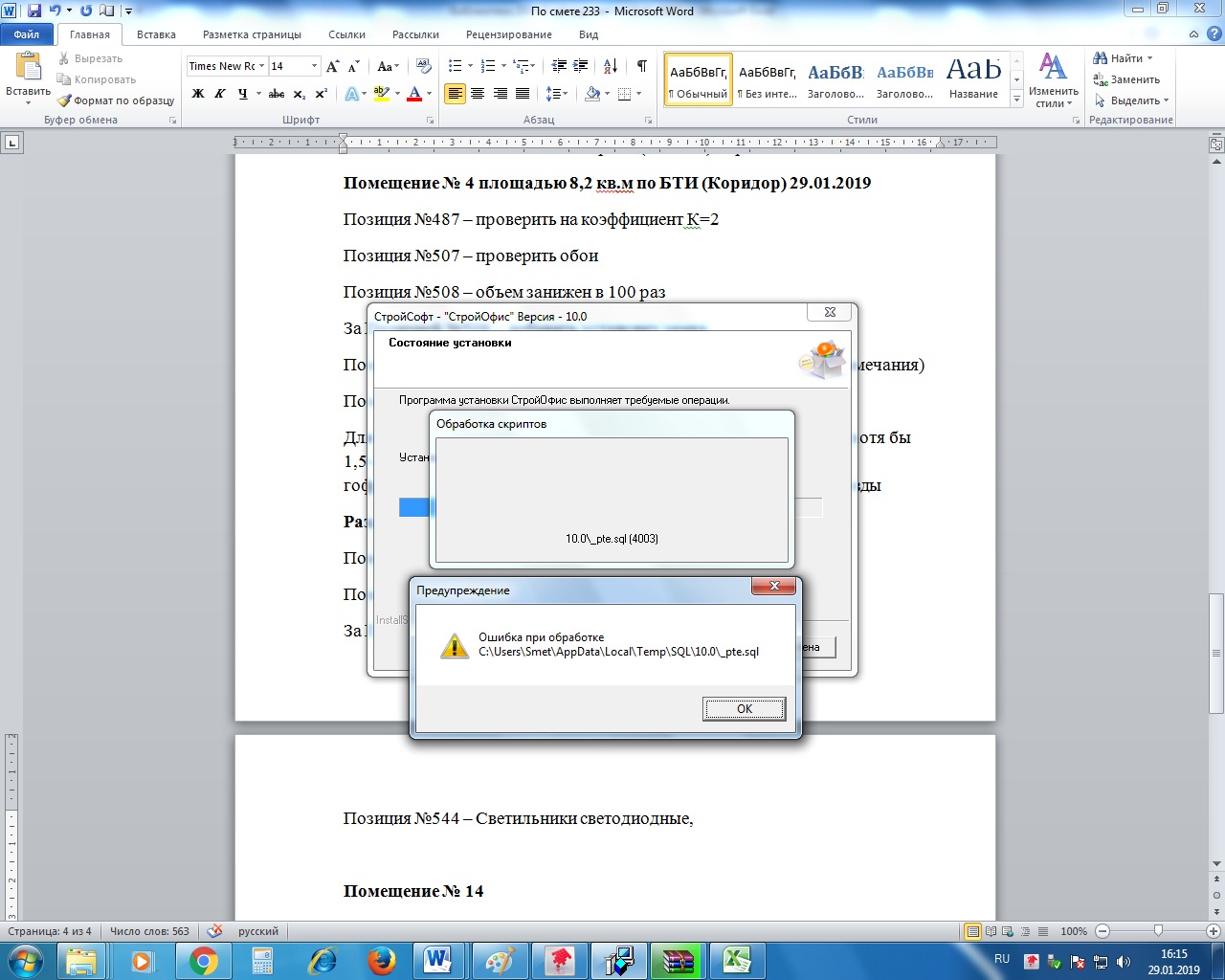This screenshot has height=980, width=1225.
Task: Align text right
Action: 500,94
